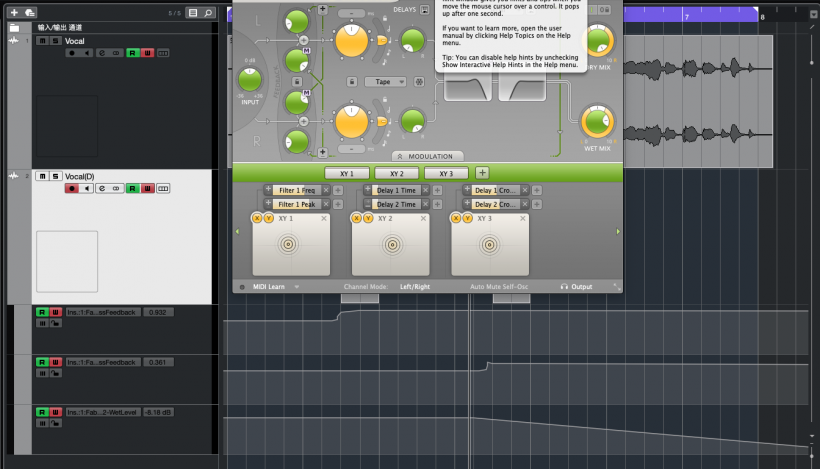Mute automation on first Feedback lane
Screen dimensions: 820x469
(x=42, y=323)
